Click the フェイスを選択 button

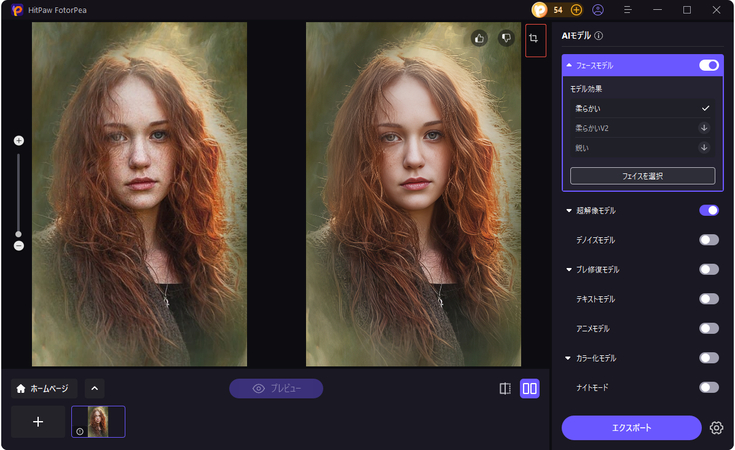click(x=642, y=176)
